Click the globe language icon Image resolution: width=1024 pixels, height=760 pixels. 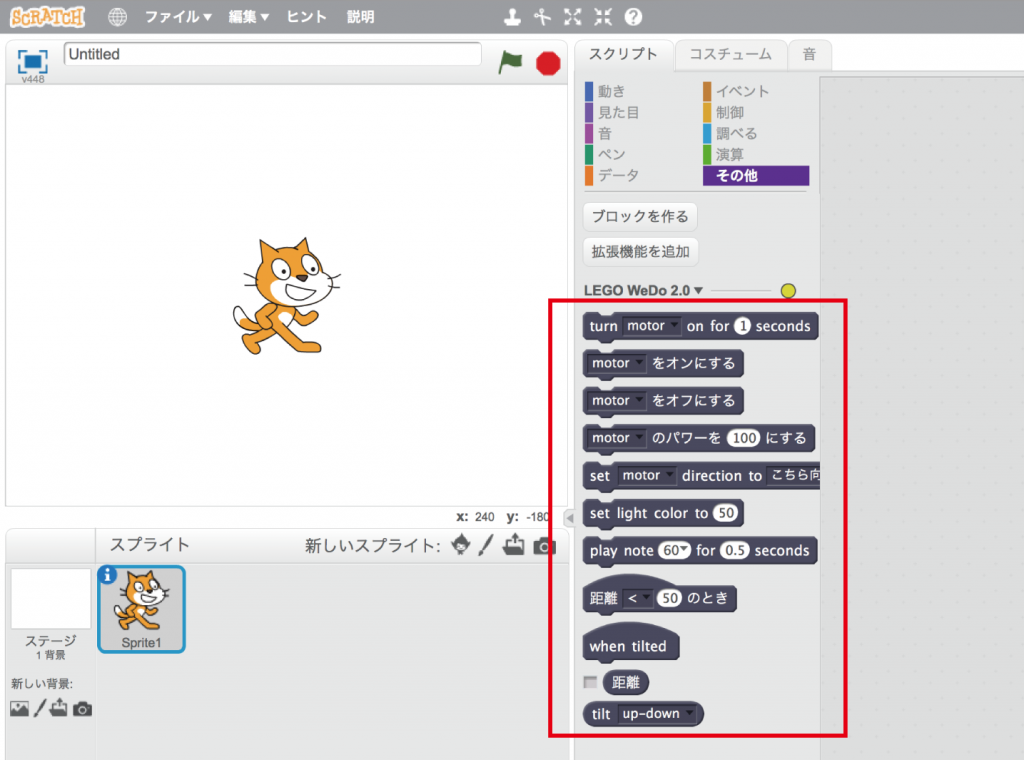click(118, 17)
